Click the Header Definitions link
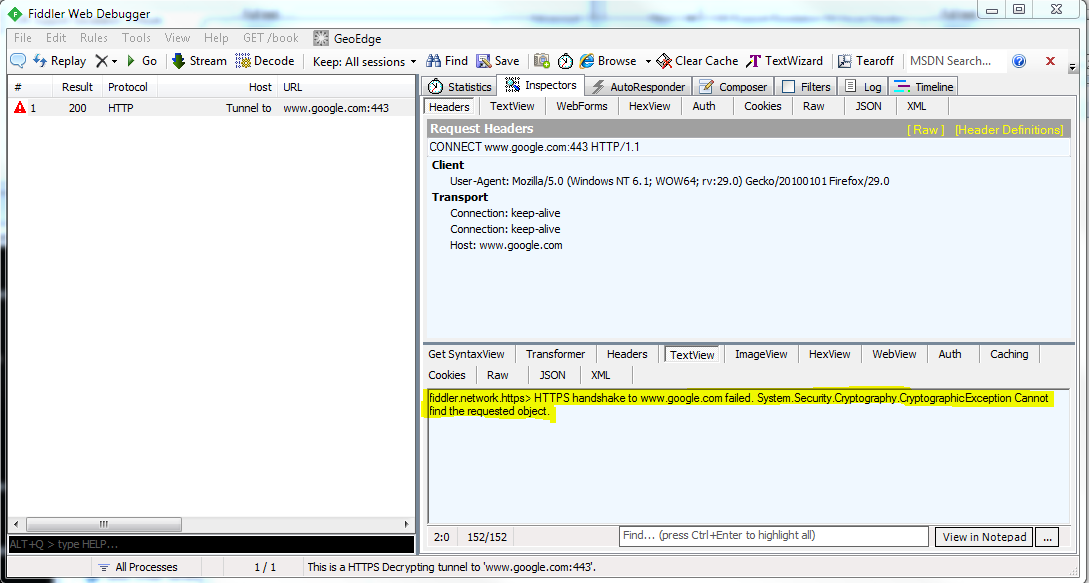The width and height of the screenshot is (1089, 583). 1008,130
